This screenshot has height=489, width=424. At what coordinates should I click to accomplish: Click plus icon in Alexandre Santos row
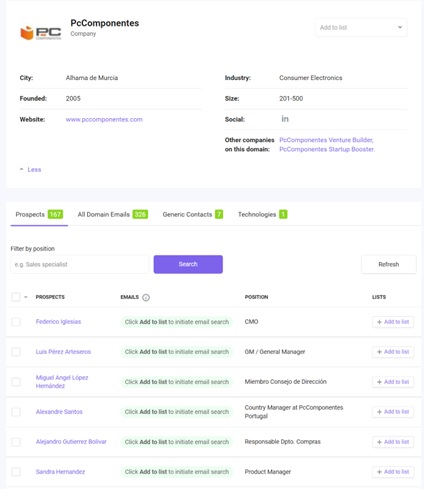pos(379,412)
